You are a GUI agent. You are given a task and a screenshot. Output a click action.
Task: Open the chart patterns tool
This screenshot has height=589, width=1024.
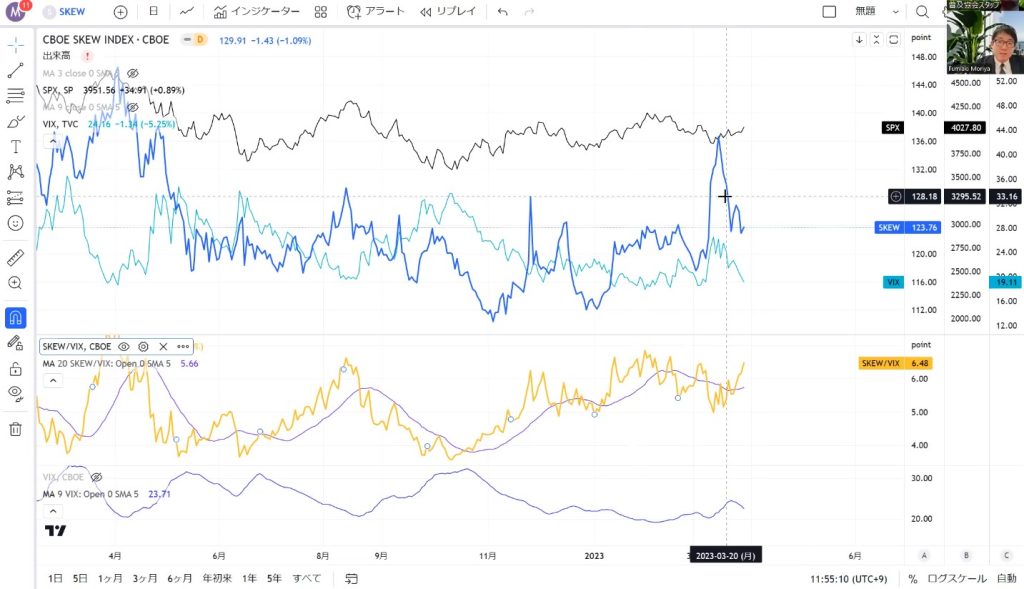[16, 172]
